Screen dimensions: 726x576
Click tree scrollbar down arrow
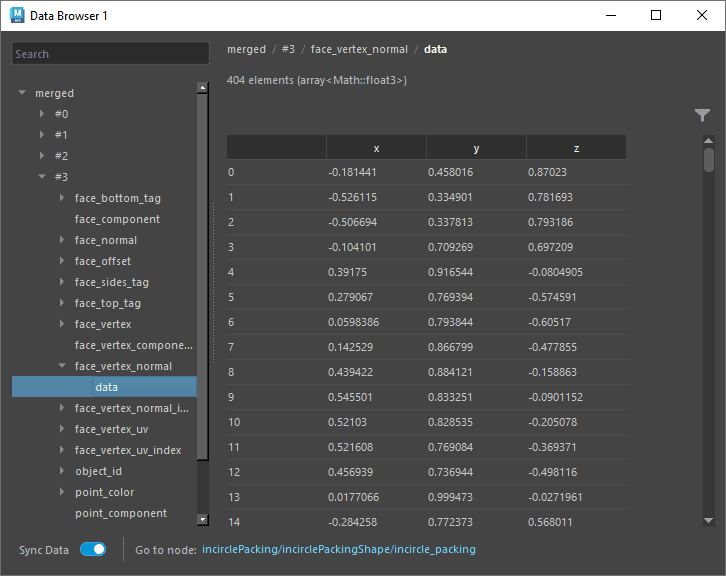click(203, 519)
